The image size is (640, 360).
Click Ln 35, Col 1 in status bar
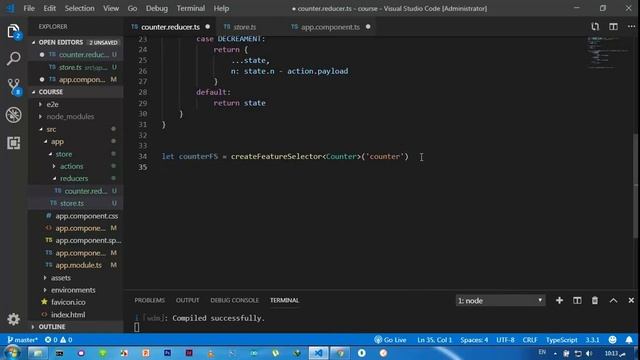pyautogui.click(x=434, y=340)
